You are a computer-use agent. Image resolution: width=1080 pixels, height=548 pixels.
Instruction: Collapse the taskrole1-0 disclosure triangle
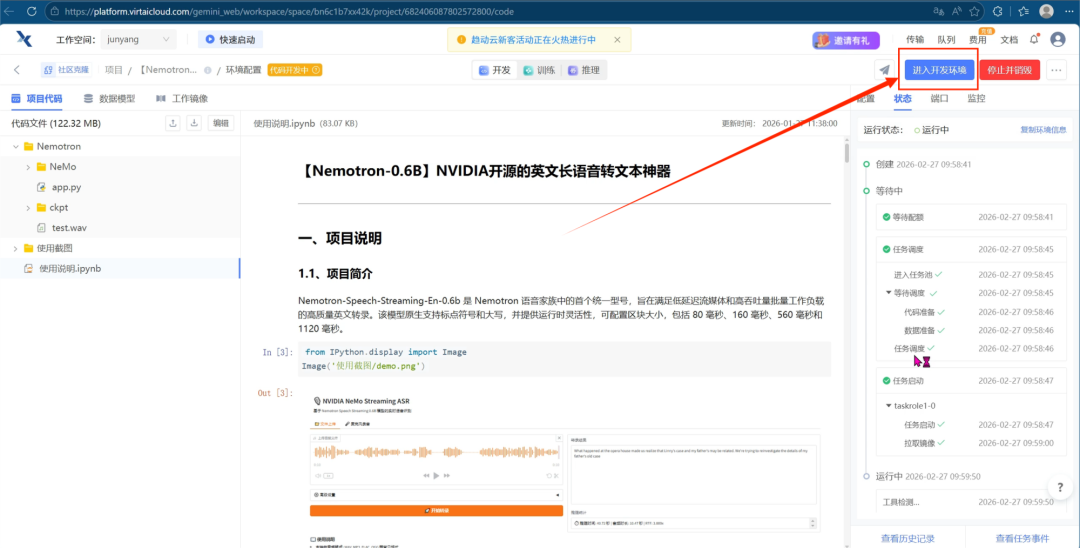889,406
